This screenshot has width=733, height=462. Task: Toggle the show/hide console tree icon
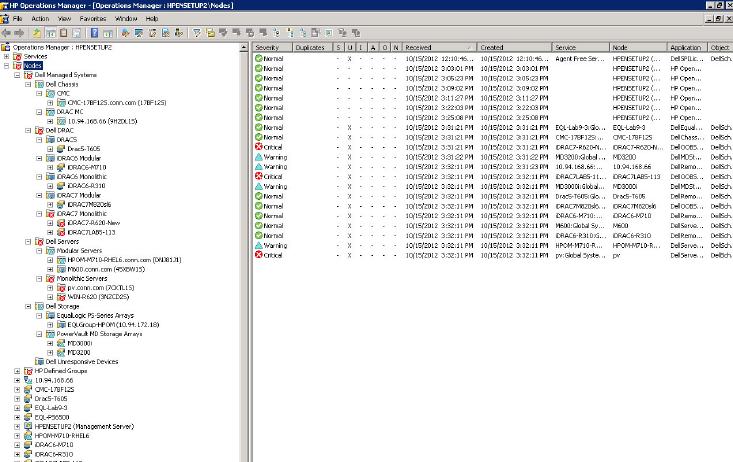(50, 33)
